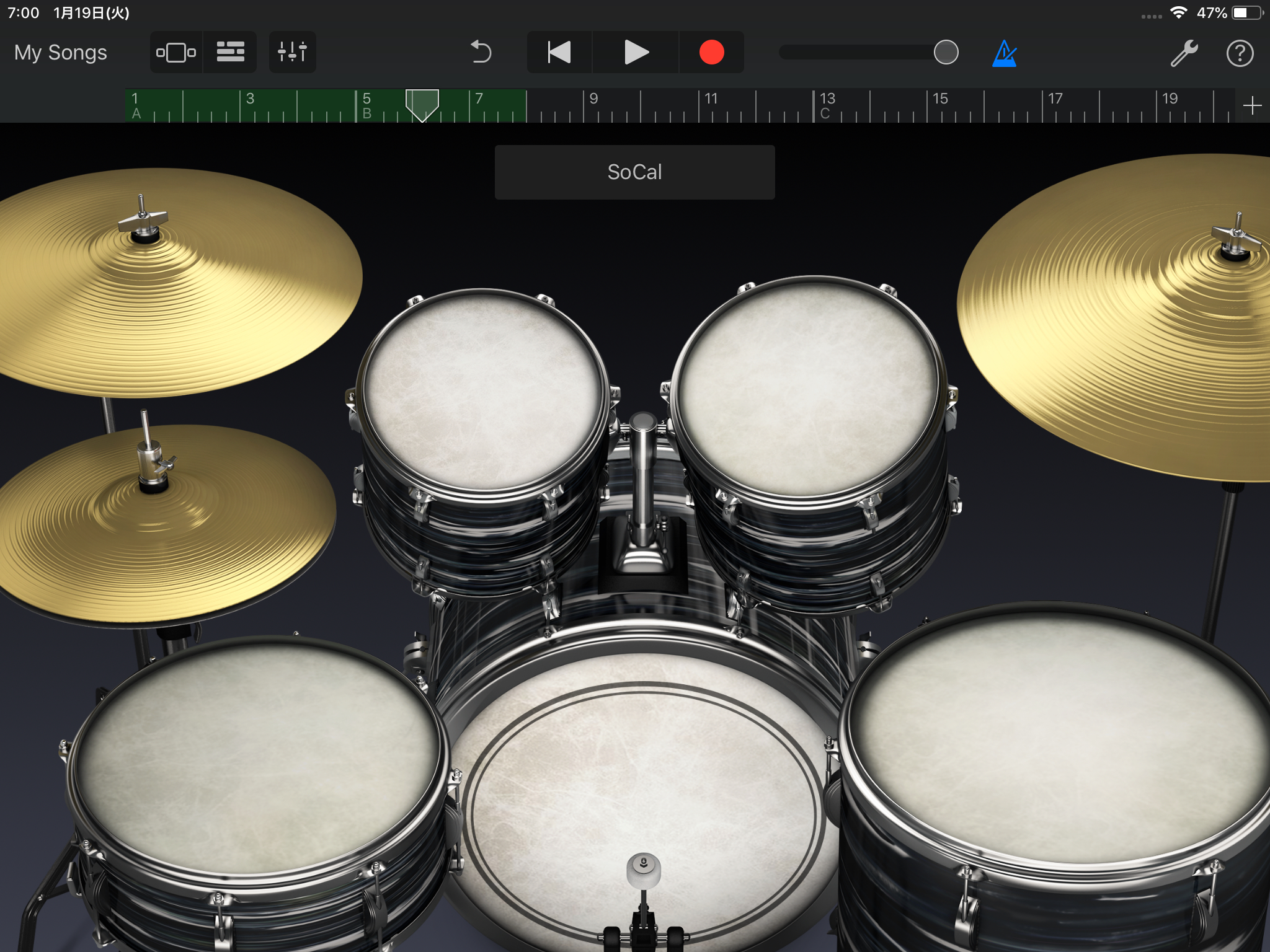Jump to bar 1 section A
Viewport: 1270px width, 952px height.
click(x=136, y=105)
